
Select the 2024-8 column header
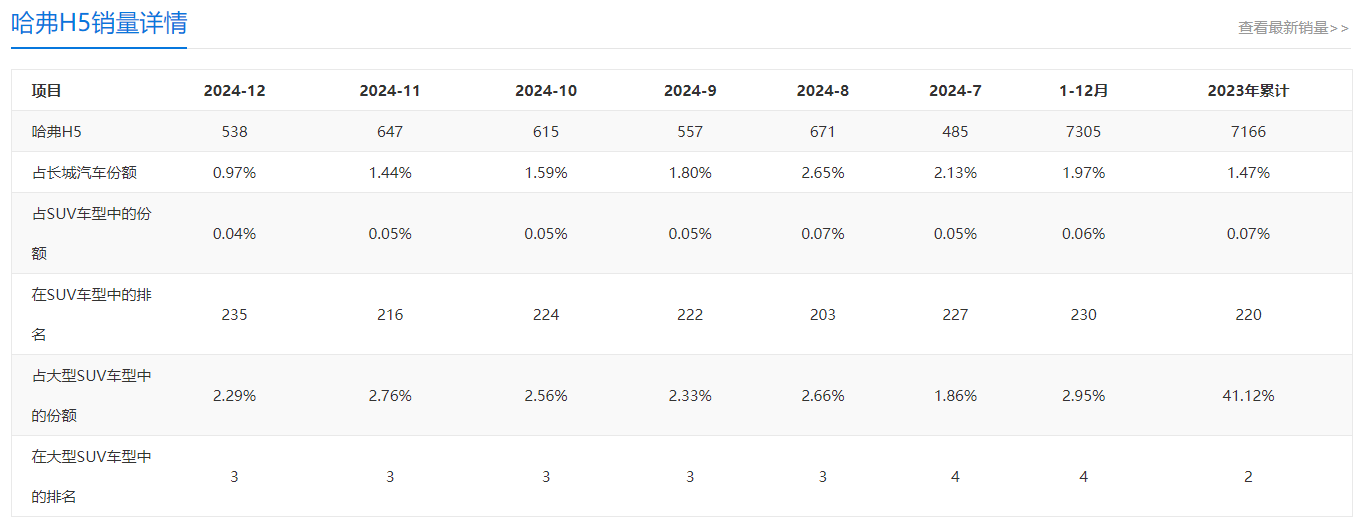[823, 91]
